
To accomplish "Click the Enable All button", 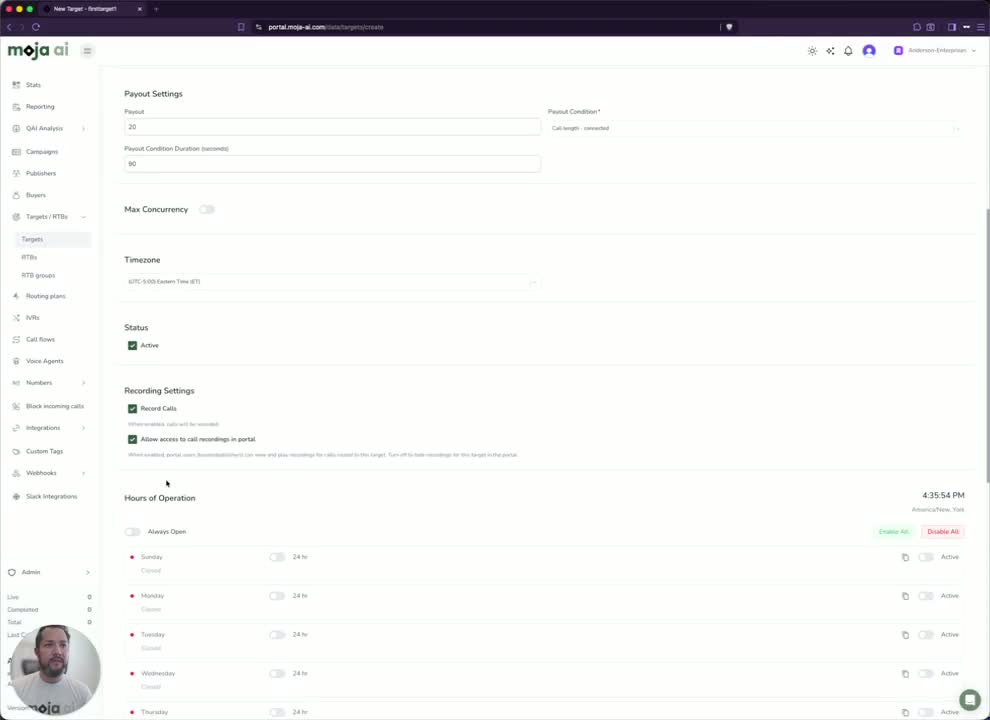I will tap(893, 532).
